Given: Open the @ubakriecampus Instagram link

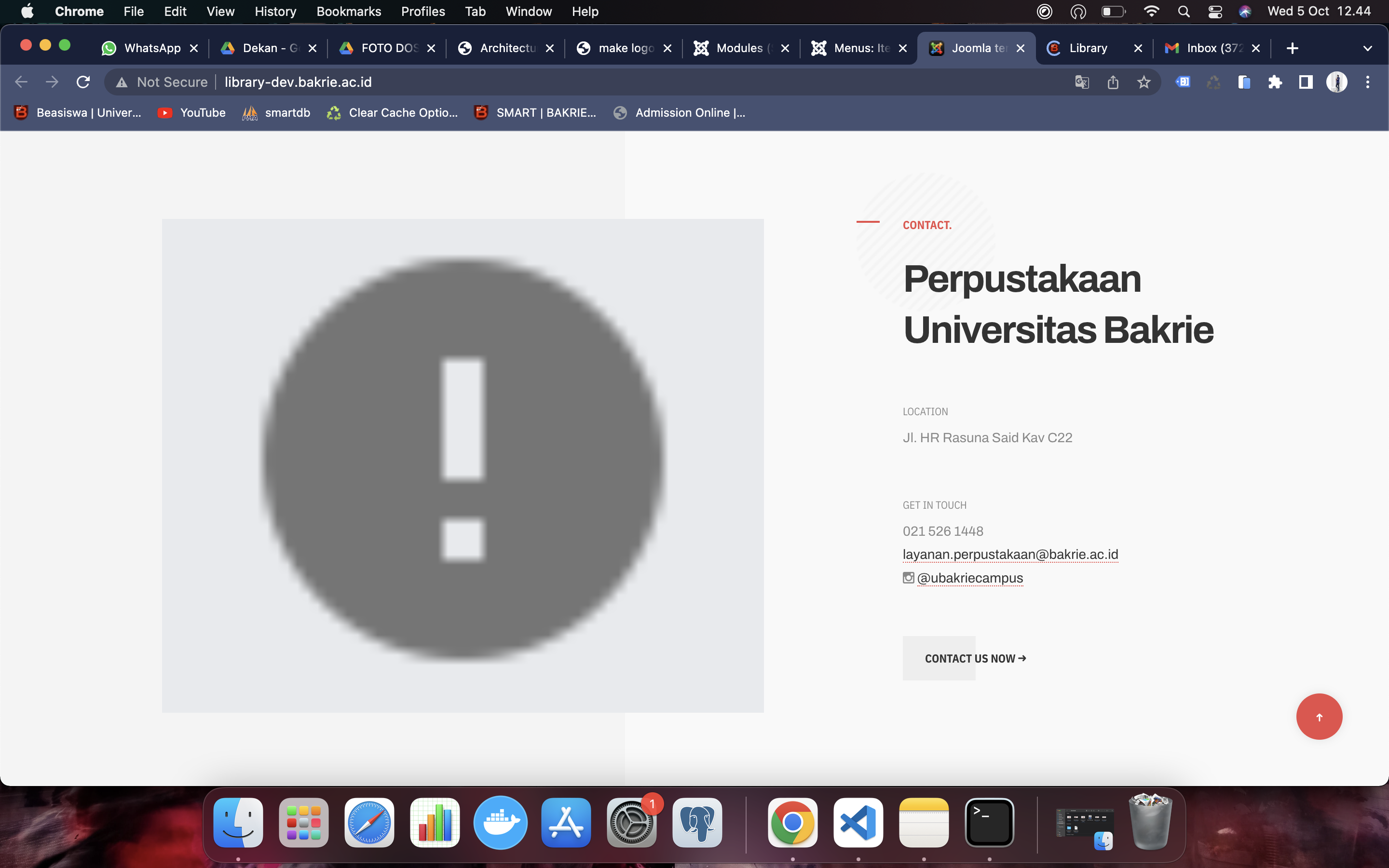Looking at the screenshot, I should pyautogui.click(x=969, y=578).
